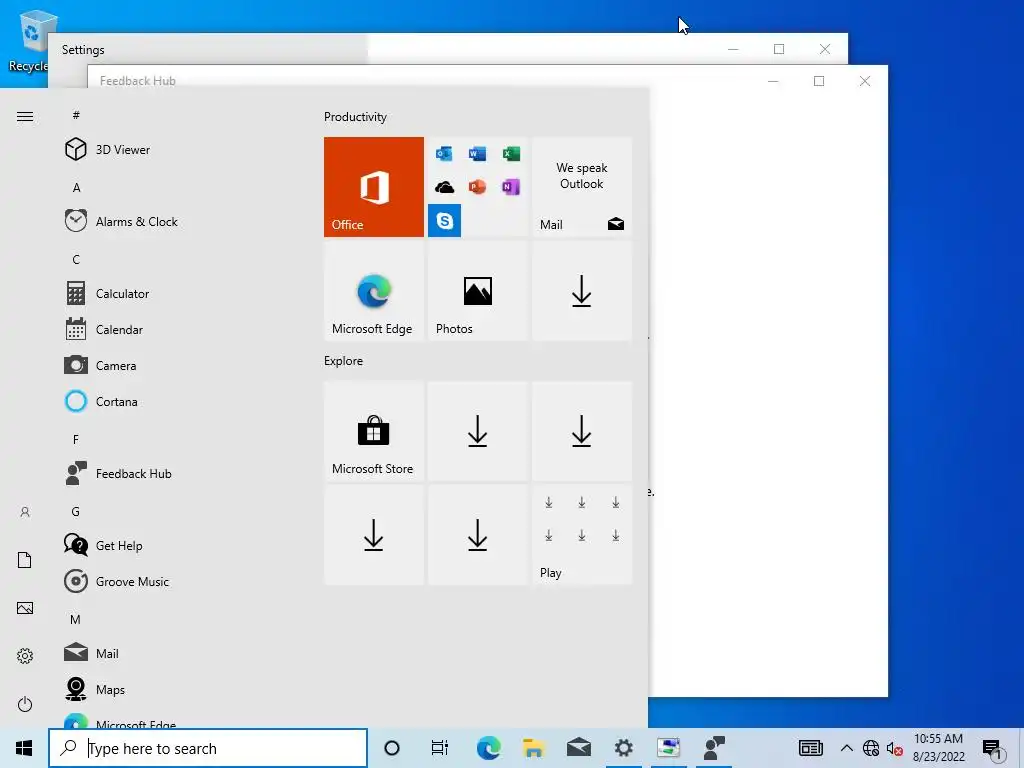Open Outlook icon in the Office folder tile

444,153
